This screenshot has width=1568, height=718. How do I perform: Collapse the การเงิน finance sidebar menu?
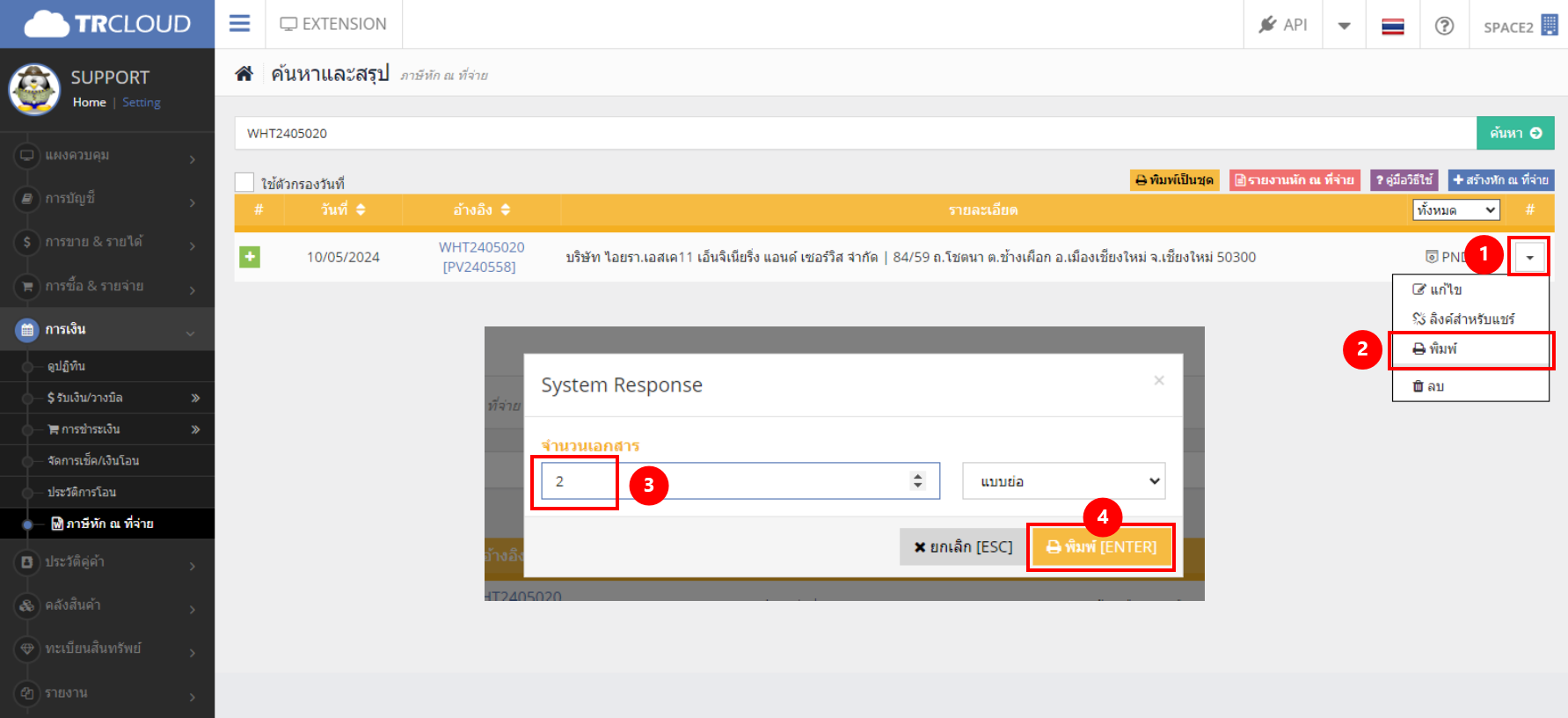(x=107, y=329)
